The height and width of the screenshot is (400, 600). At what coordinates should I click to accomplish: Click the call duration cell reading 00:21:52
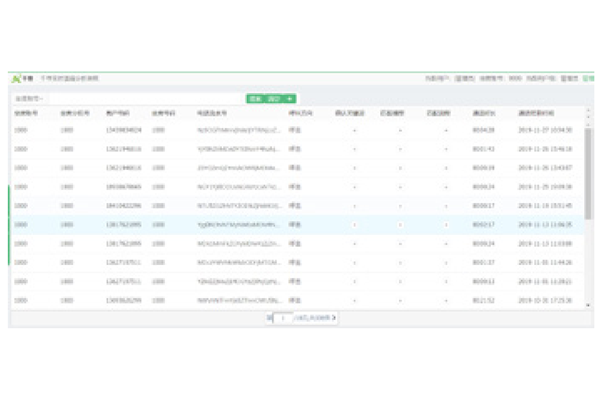pyautogui.click(x=483, y=300)
